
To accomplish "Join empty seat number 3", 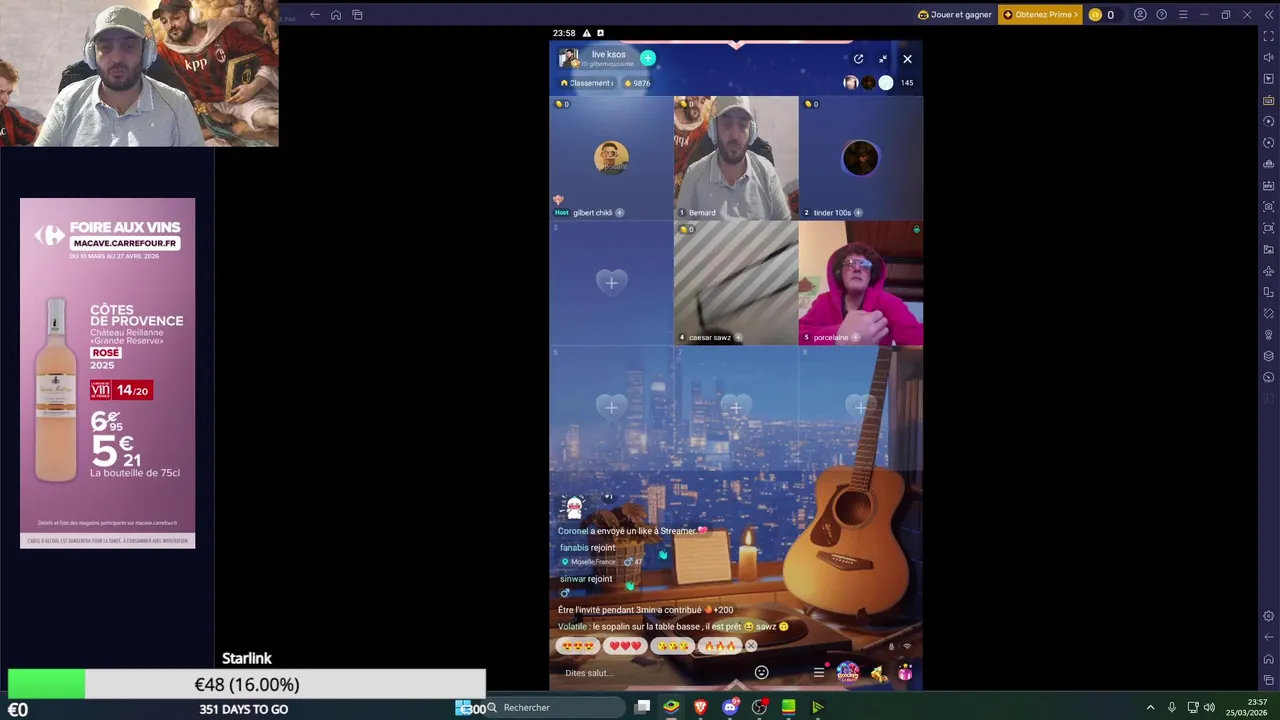I will tap(611, 283).
